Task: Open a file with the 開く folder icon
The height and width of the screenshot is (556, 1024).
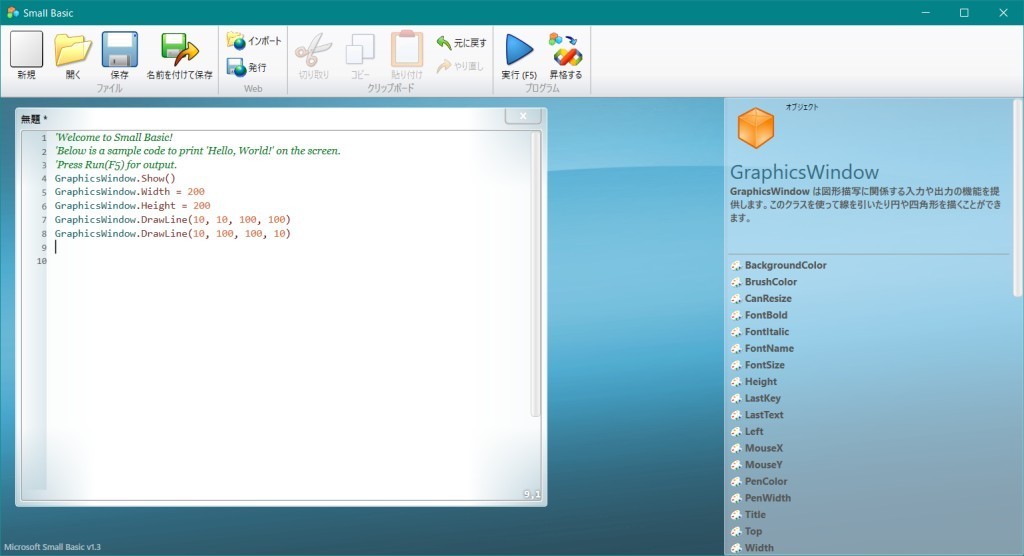Action: pyautogui.click(x=72, y=50)
